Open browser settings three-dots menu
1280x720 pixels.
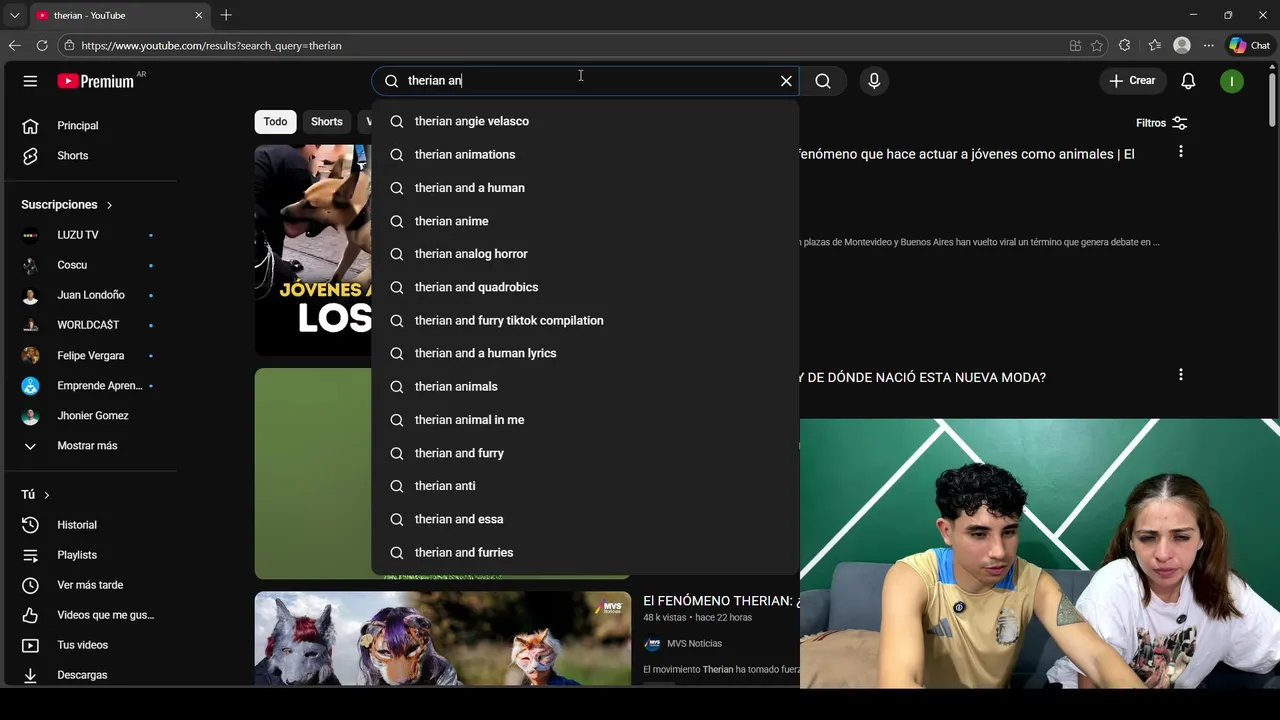1208,45
